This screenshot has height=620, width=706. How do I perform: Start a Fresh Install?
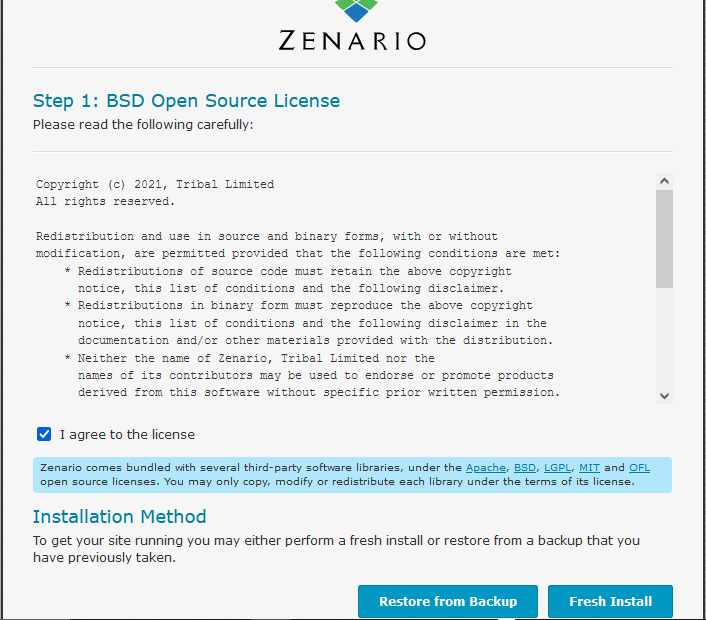[610, 601]
